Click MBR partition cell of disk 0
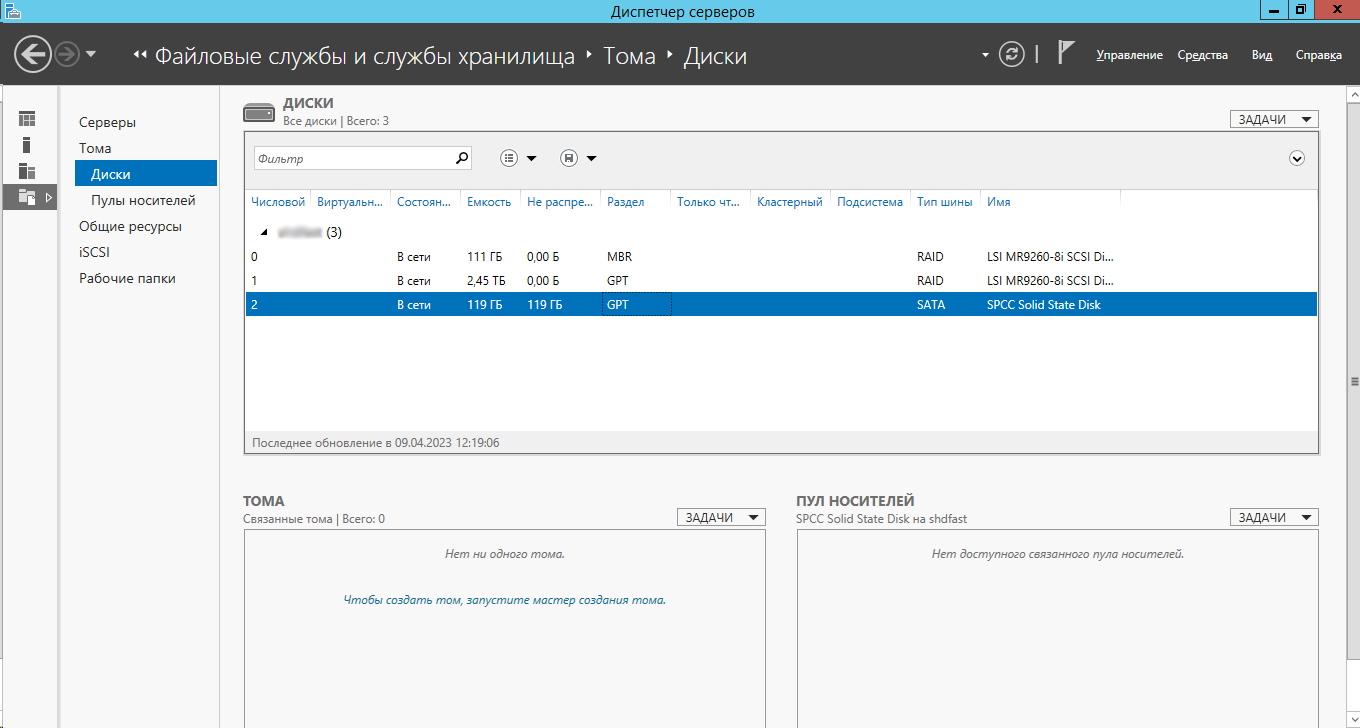Image resolution: width=1360 pixels, height=728 pixels. click(619, 257)
